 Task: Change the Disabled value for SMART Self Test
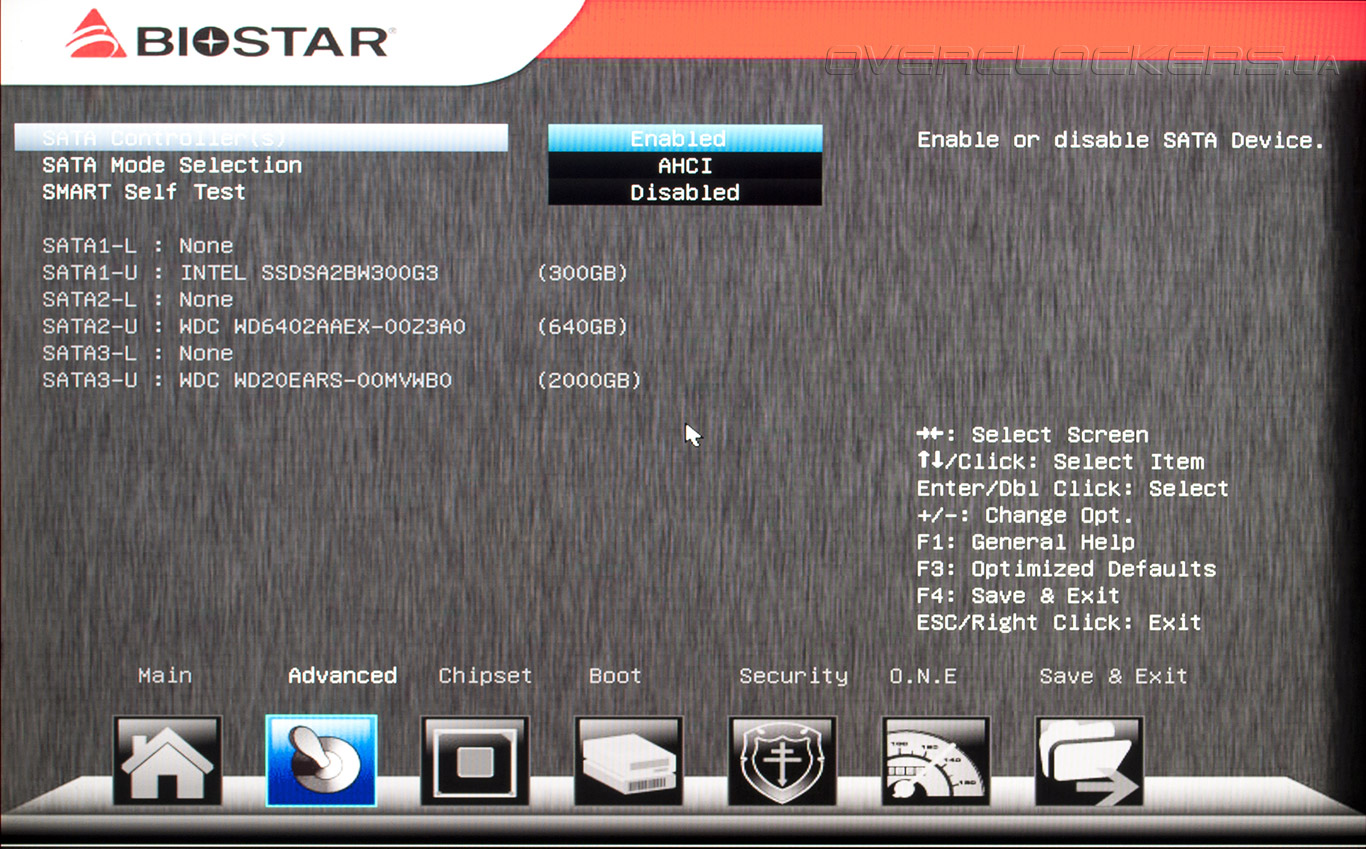[x=685, y=192]
